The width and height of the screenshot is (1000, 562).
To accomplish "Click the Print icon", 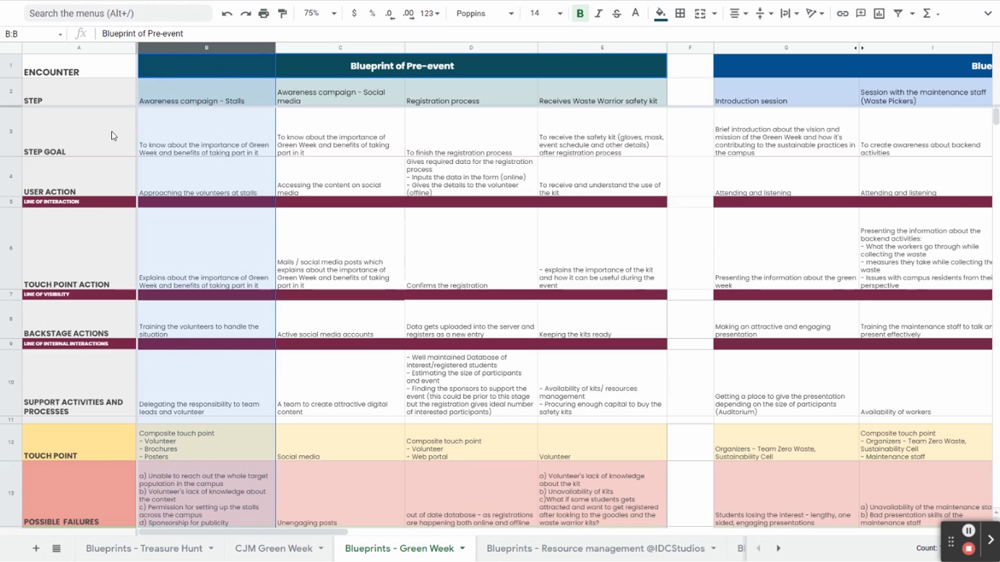I will point(263,13).
